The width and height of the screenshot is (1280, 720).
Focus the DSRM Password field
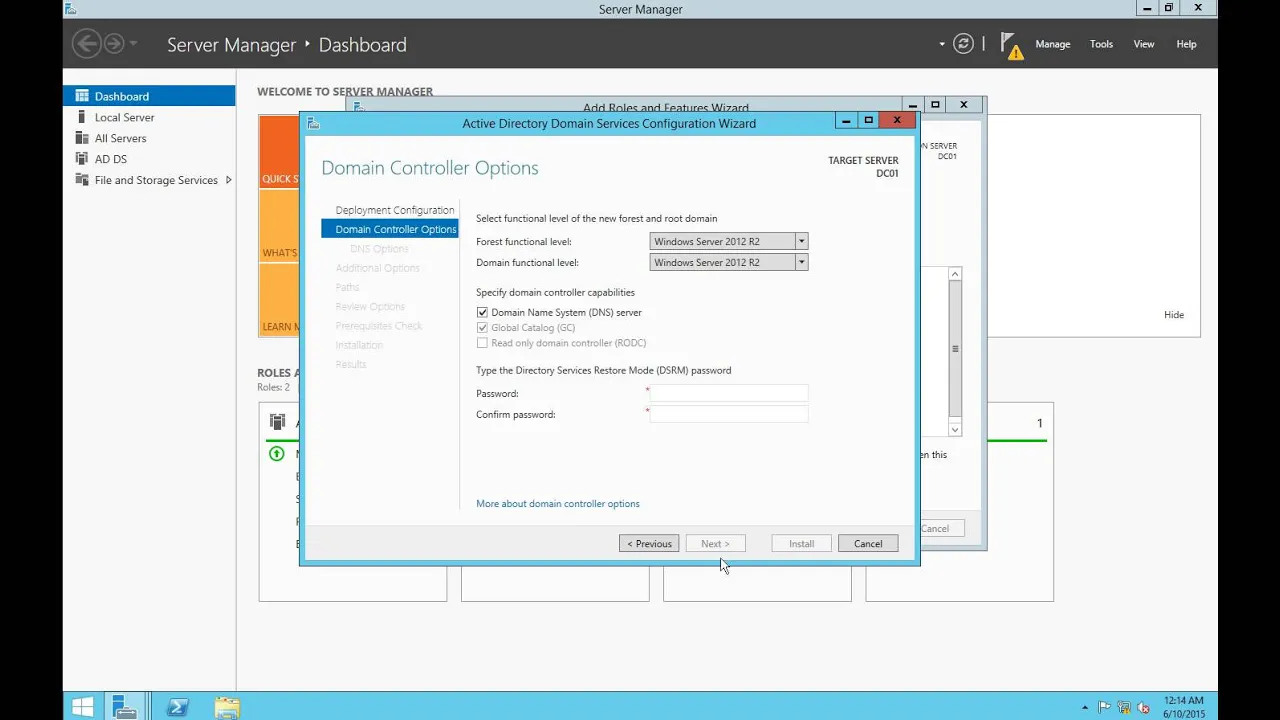(x=728, y=393)
